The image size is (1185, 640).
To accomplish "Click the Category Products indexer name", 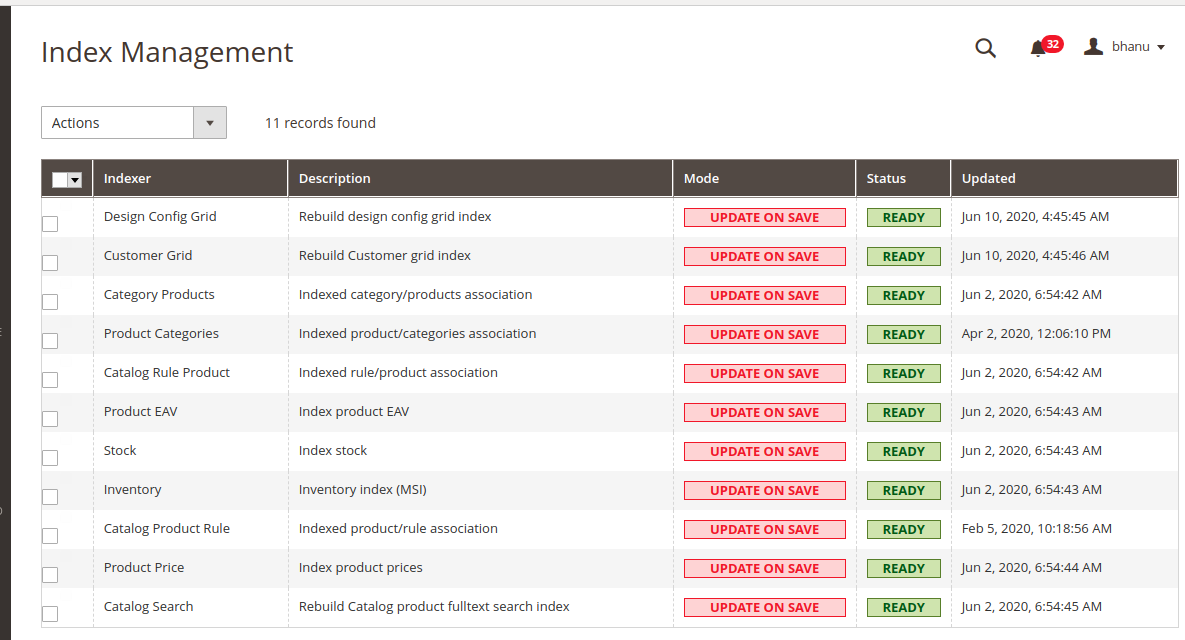I will [x=158, y=294].
